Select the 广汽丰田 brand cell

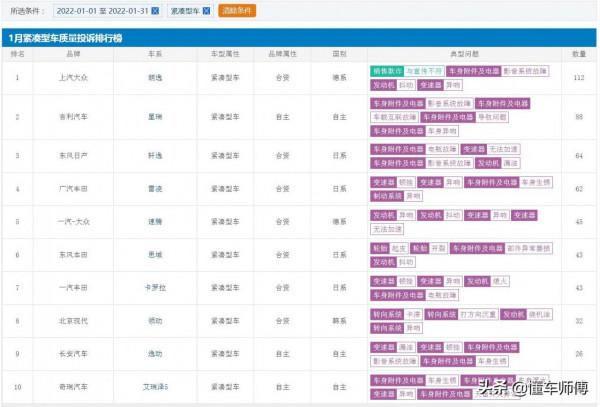73,189
